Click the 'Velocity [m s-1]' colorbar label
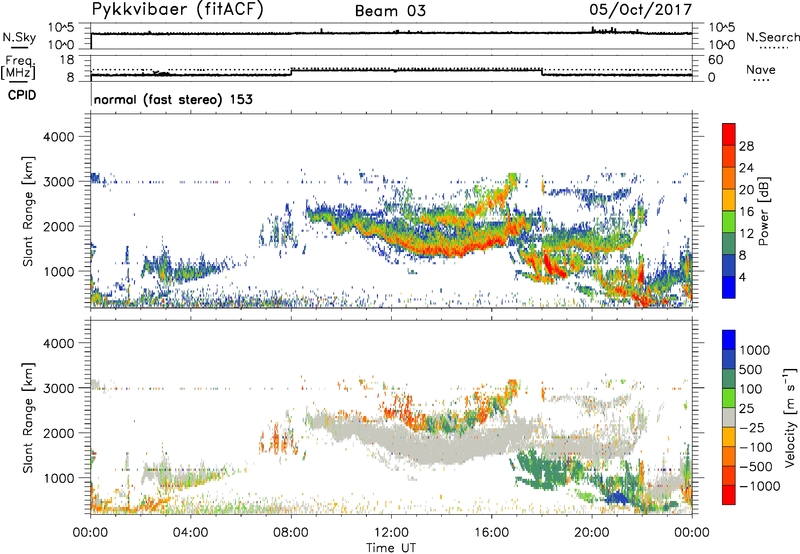Image resolution: width=800 pixels, height=554 pixels. [x=790, y=418]
